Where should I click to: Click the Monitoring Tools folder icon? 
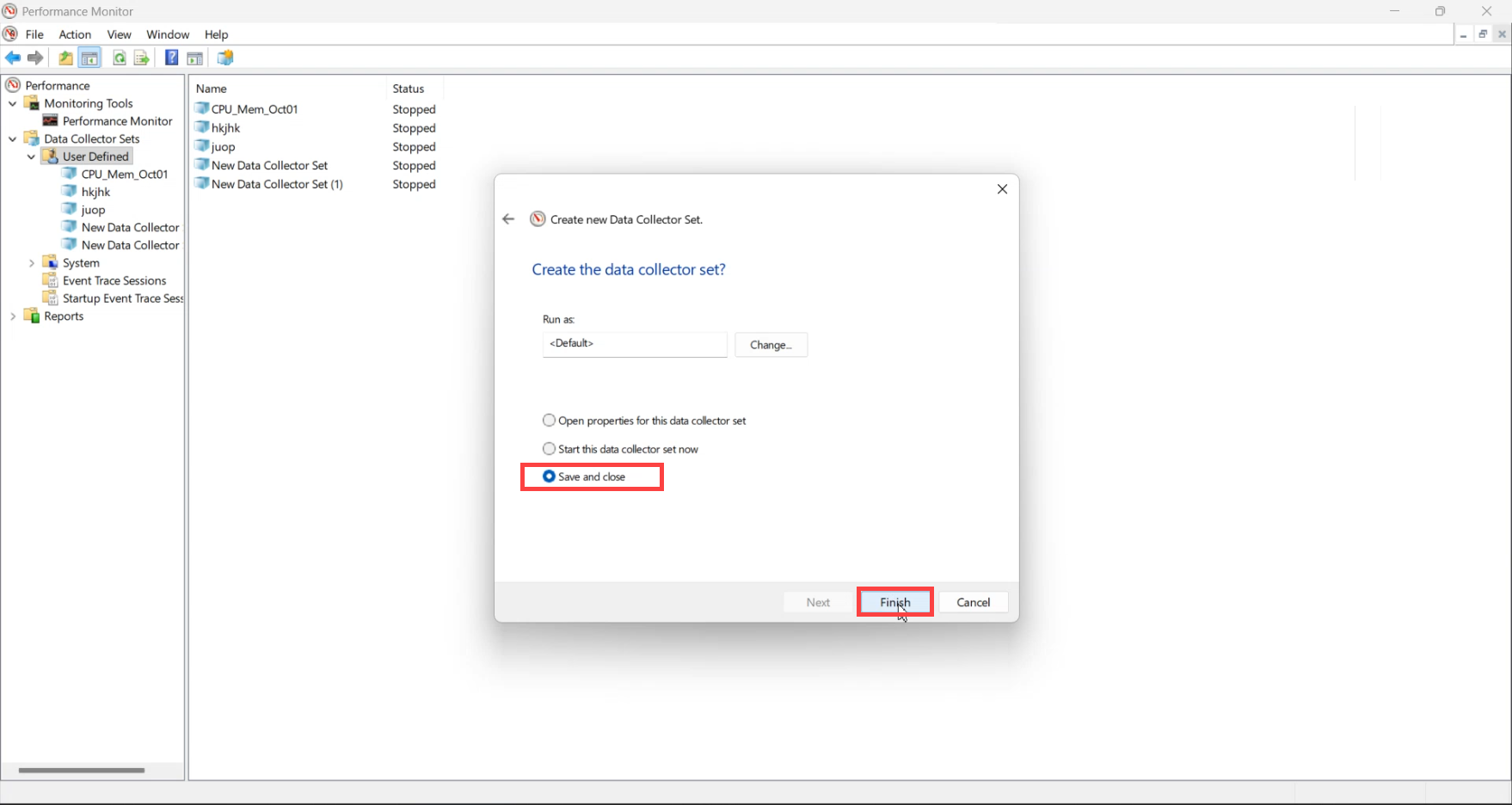click(x=32, y=103)
